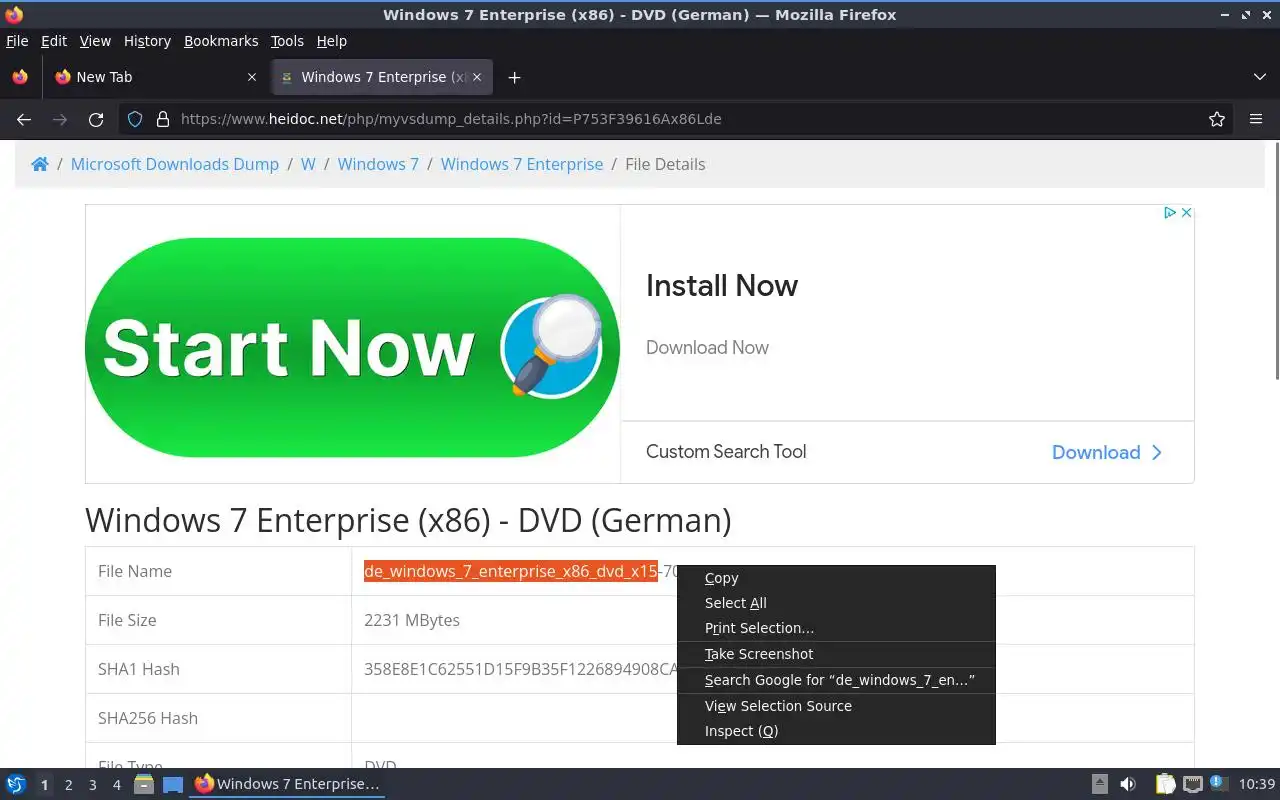
Task: Open the network tray icon
Action: 1192,784
